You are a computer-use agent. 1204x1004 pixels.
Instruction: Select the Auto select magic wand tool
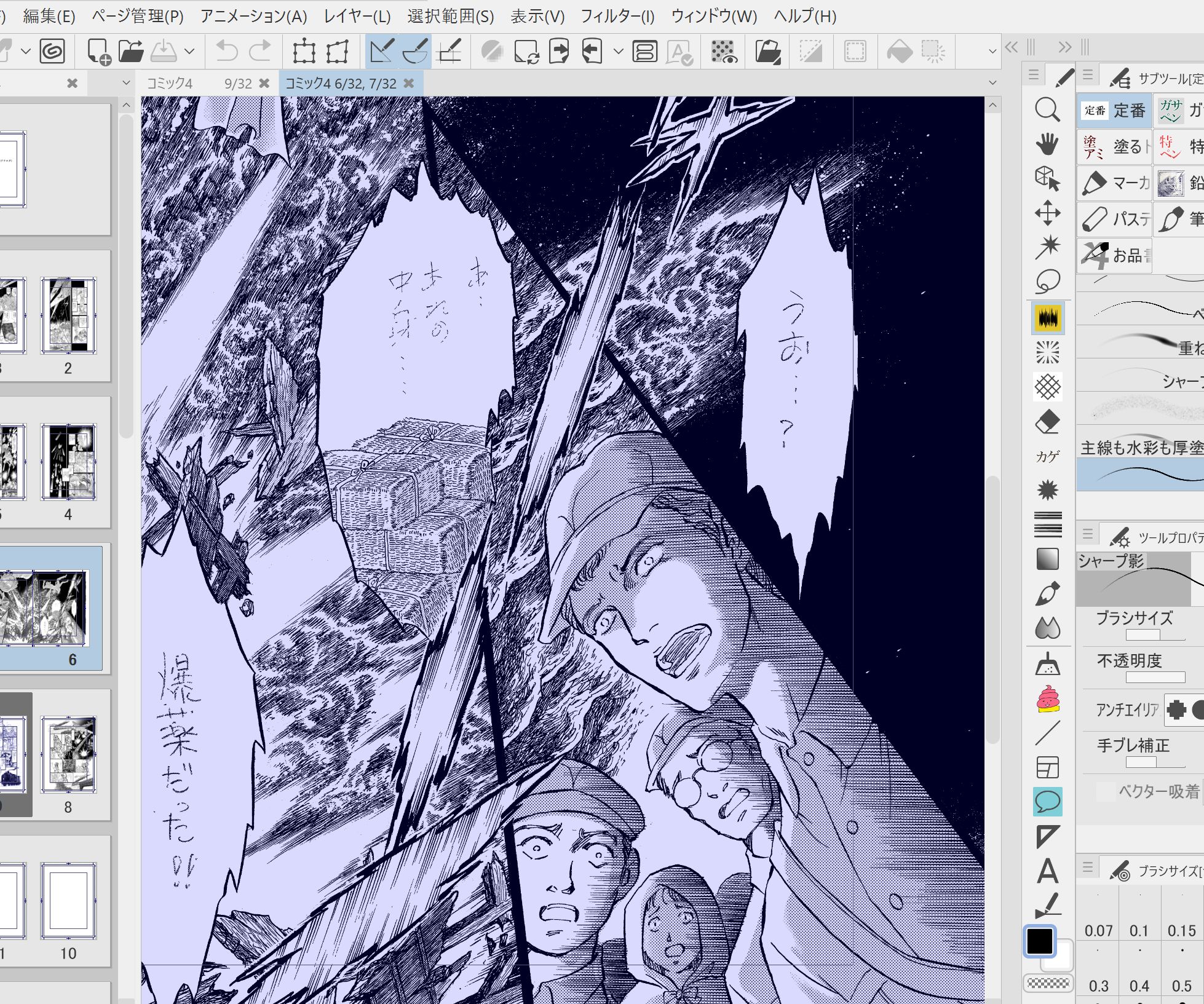(x=1047, y=247)
